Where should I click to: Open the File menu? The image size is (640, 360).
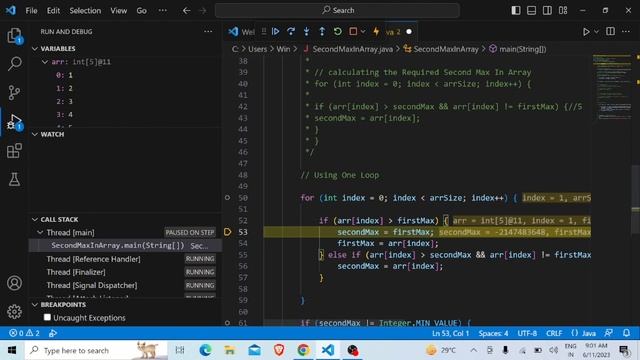click(31, 10)
